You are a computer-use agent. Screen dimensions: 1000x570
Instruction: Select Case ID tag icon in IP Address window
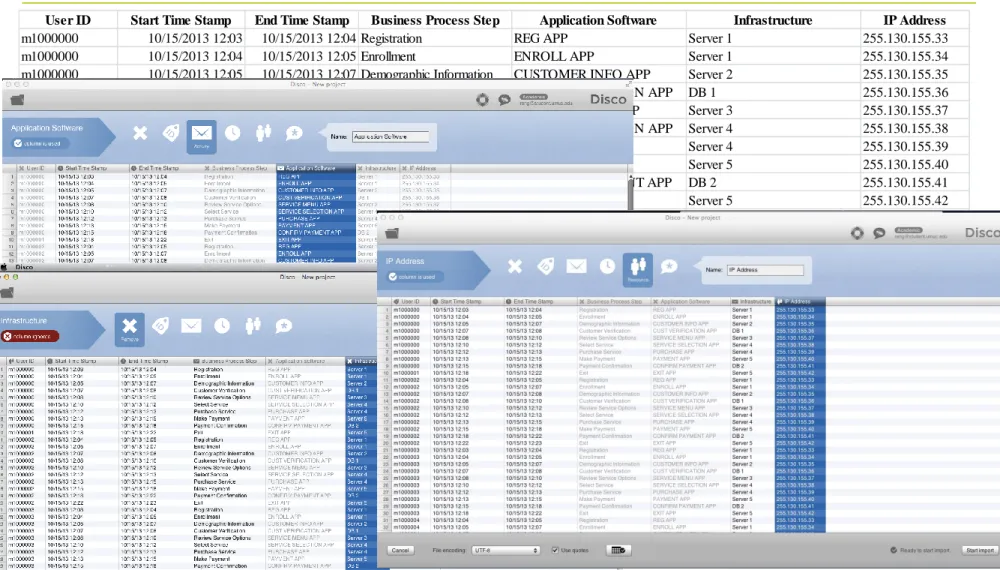(545, 266)
